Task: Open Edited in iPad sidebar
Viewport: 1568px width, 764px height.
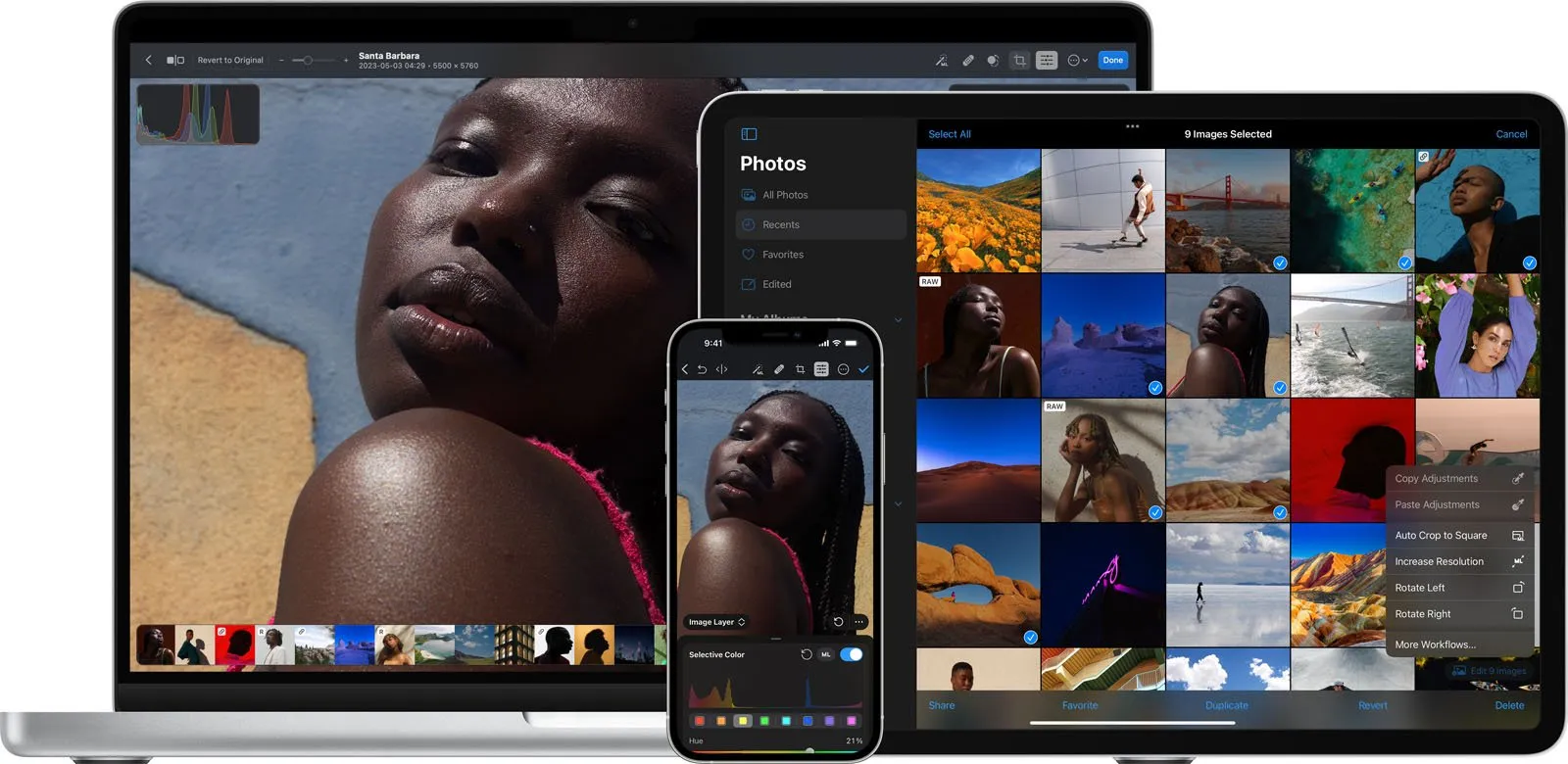Action: point(821,284)
